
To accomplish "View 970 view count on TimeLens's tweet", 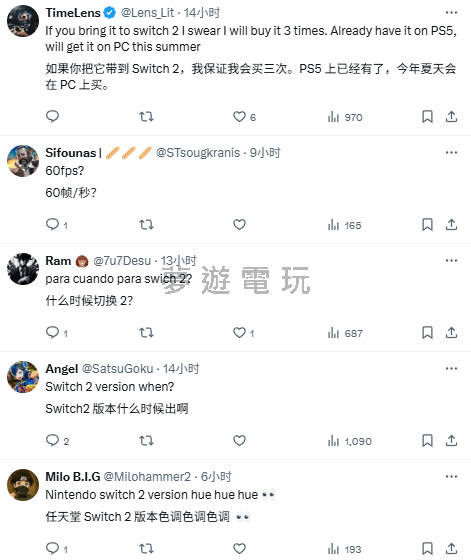I will pyautogui.click(x=345, y=117).
